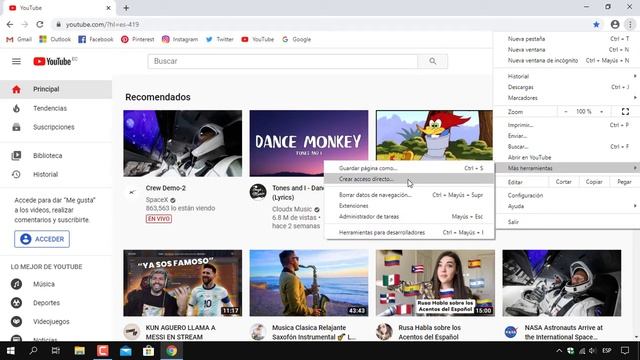Open NASA Astronauts Arrive video title
The width and height of the screenshot is (640, 360).
click(x=564, y=332)
